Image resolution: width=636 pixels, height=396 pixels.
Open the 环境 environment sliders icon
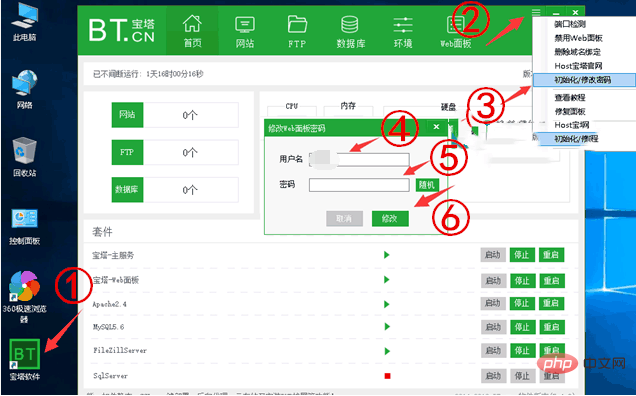click(x=403, y=25)
